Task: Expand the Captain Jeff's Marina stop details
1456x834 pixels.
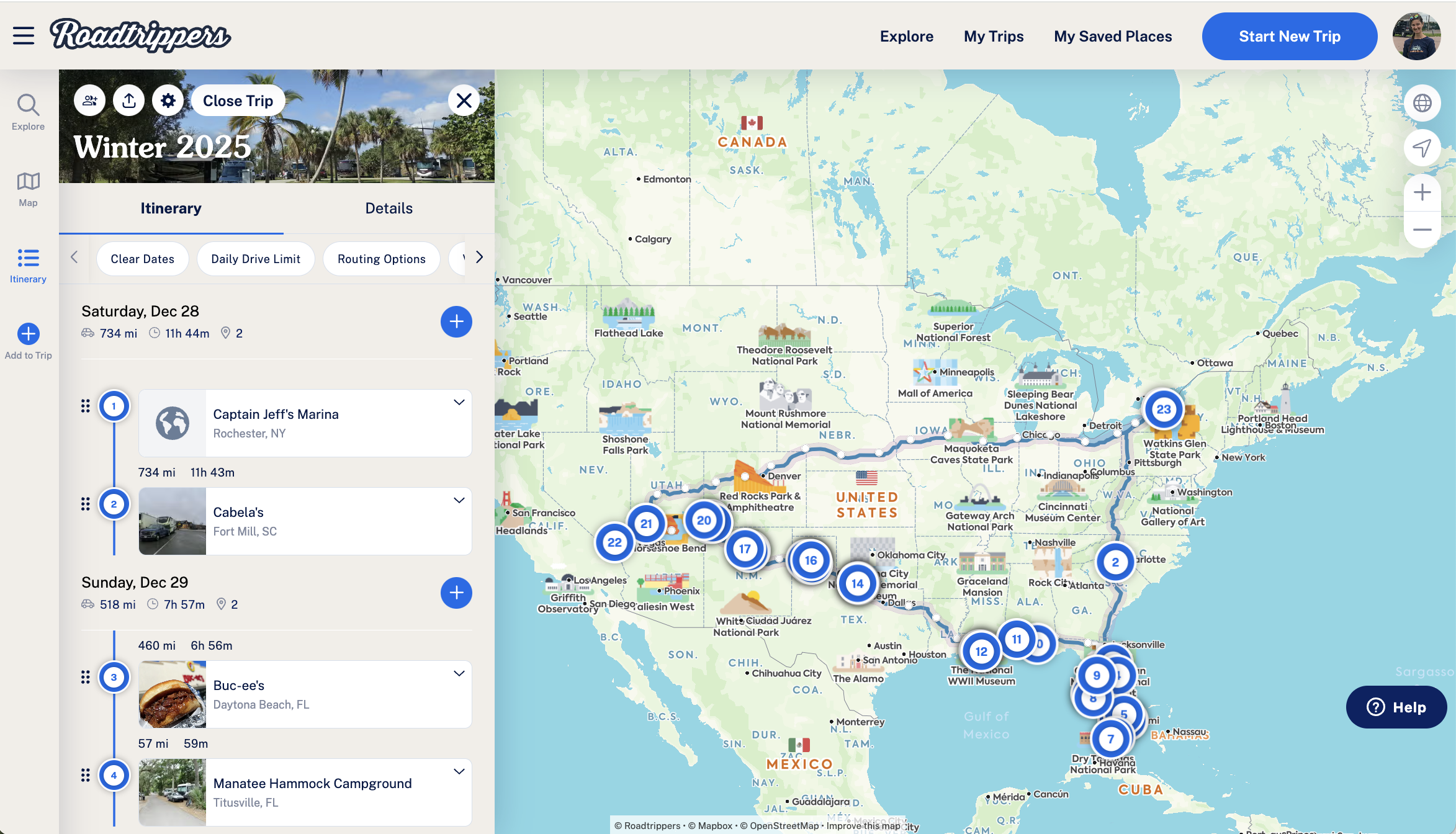Action: click(459, 402)
